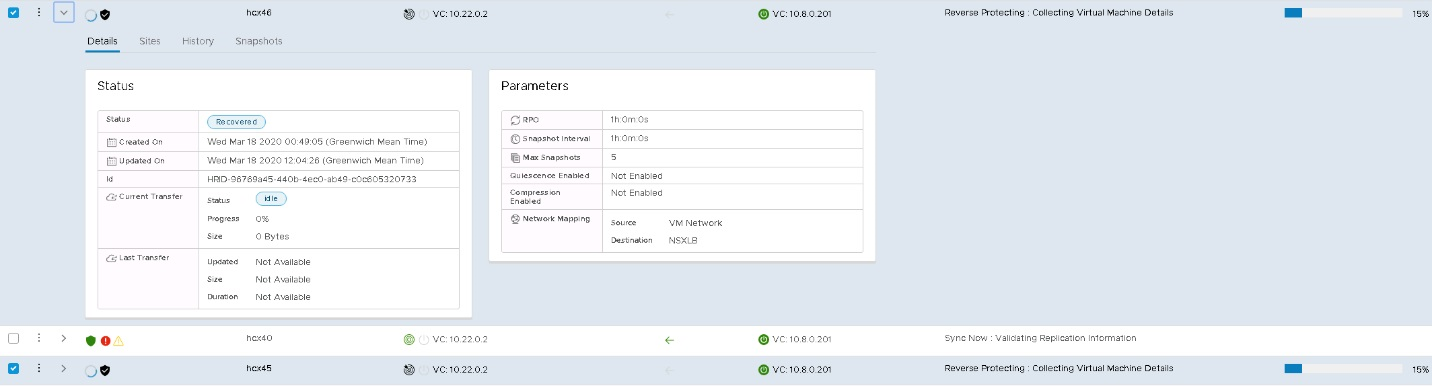Open the Snapshots tab
The width and height of the screenshot is (1432, 386).
(258, 41)
